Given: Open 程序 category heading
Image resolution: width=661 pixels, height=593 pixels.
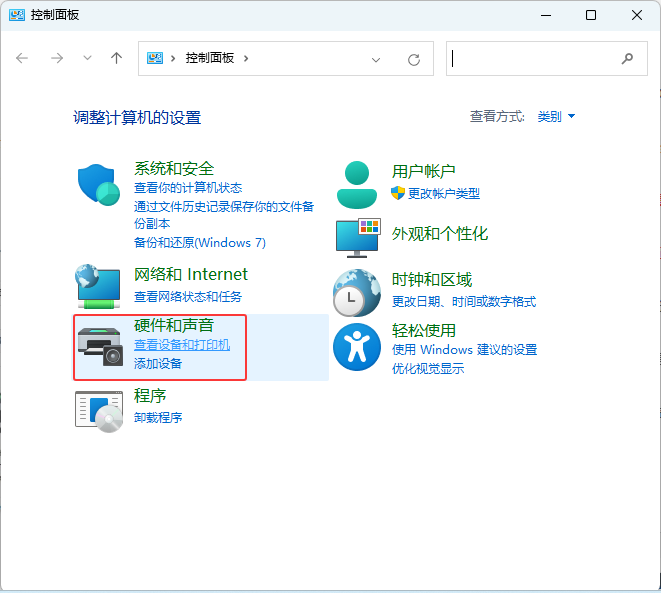Looking at the screenshot, I should click(x=150, y=396).
